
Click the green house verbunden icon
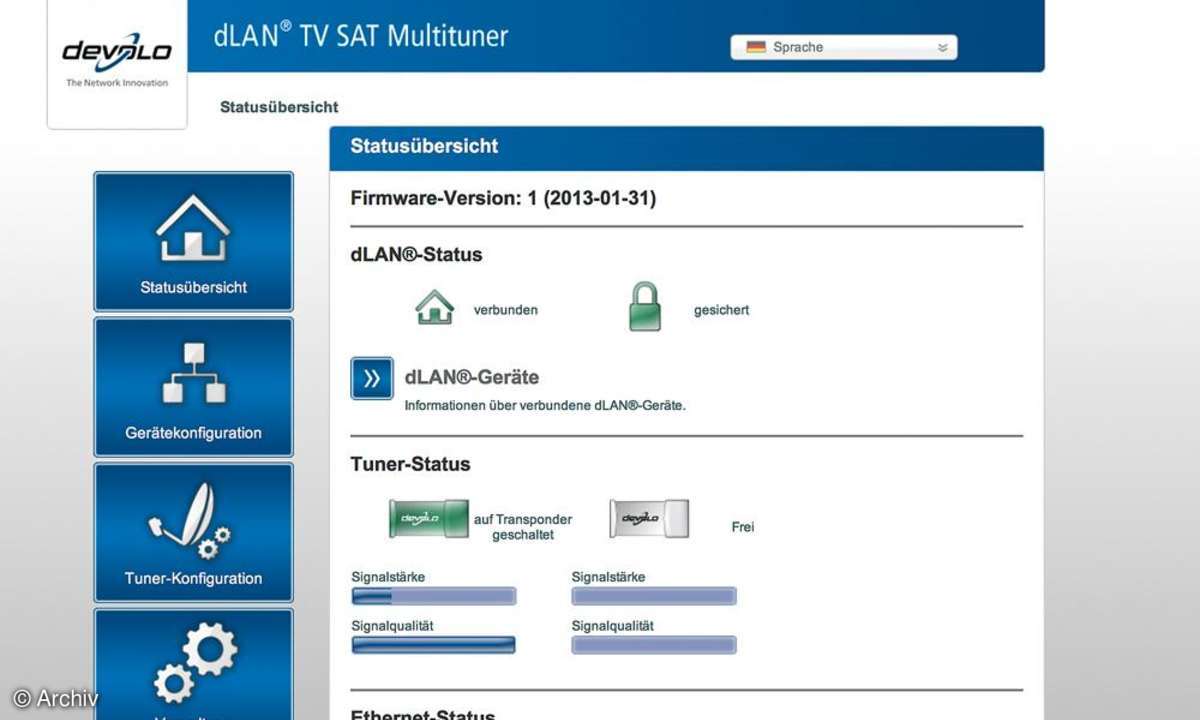click(x=434, y=307)
